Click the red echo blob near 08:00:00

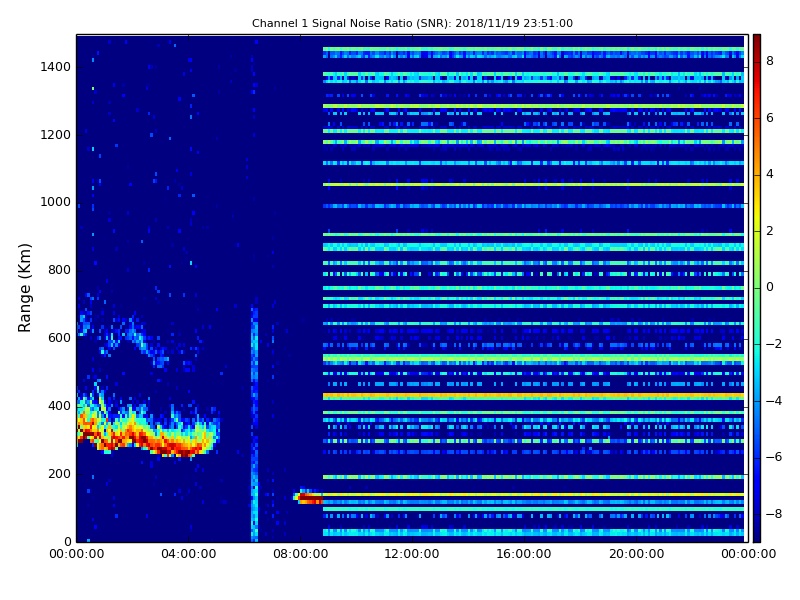click(309, 497)
